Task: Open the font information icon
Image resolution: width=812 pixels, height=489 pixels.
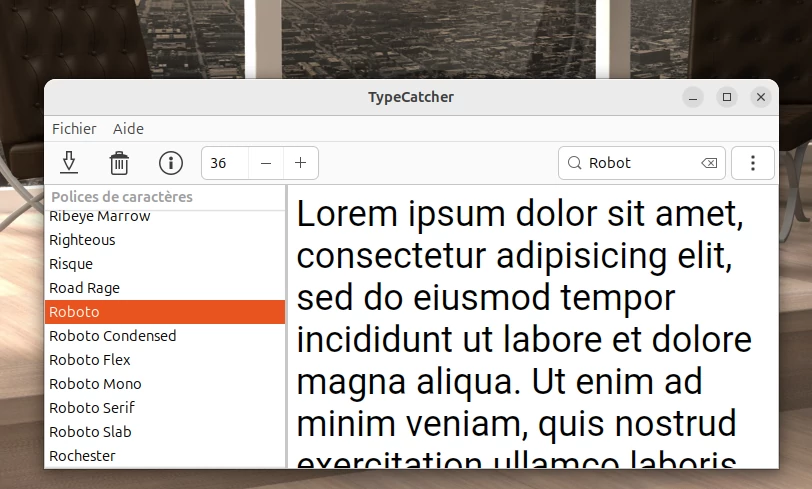Action: coord(170,163)
